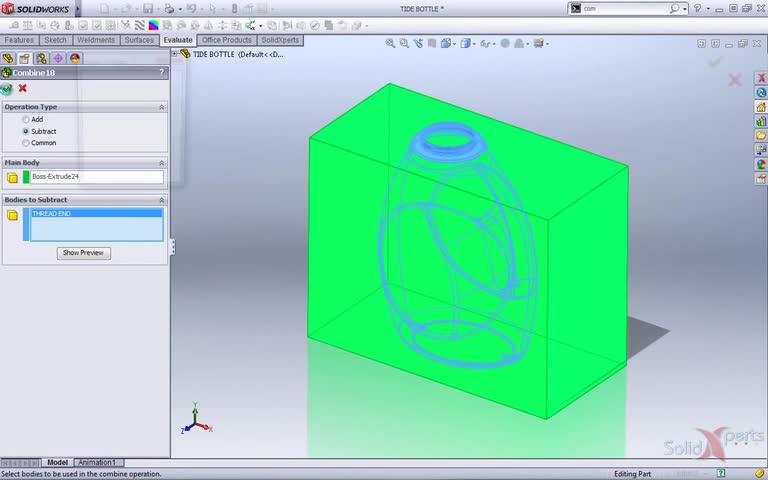Open the DimXpertManager crosshair tab icon
The height and width of the screenshot is (480, 768).
click(58, 58)
